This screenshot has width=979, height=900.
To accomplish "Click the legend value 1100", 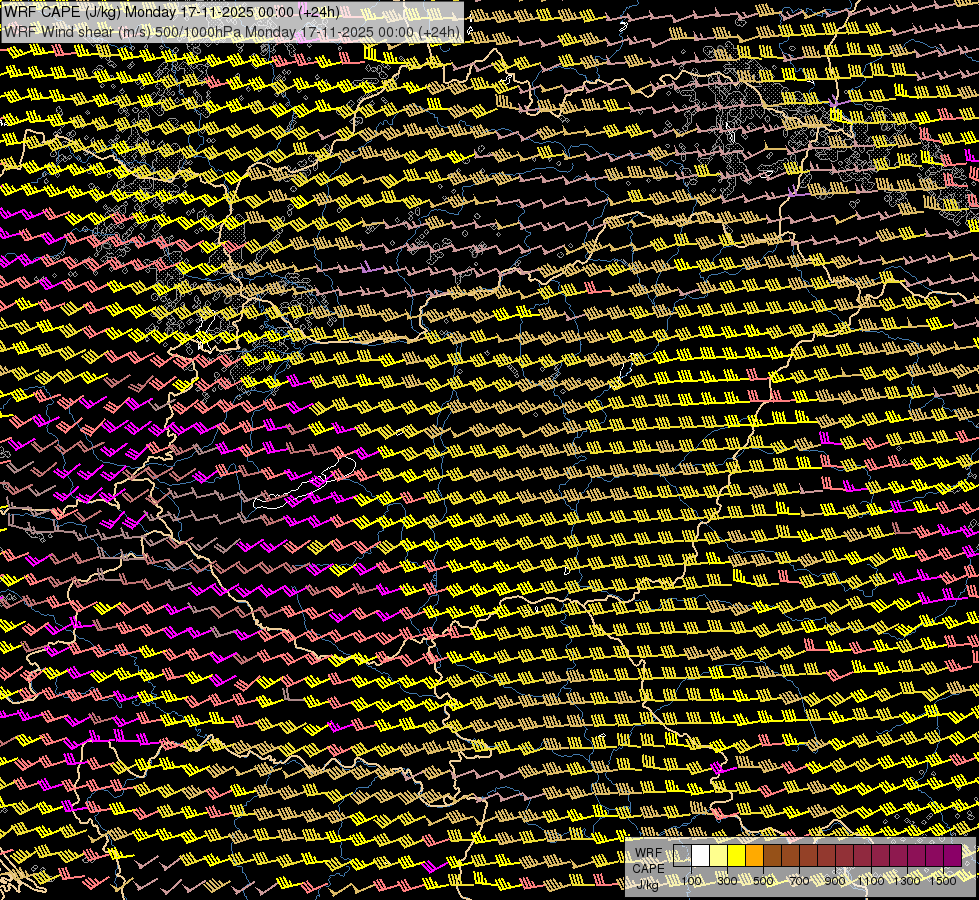I will [x=870, y=881].
